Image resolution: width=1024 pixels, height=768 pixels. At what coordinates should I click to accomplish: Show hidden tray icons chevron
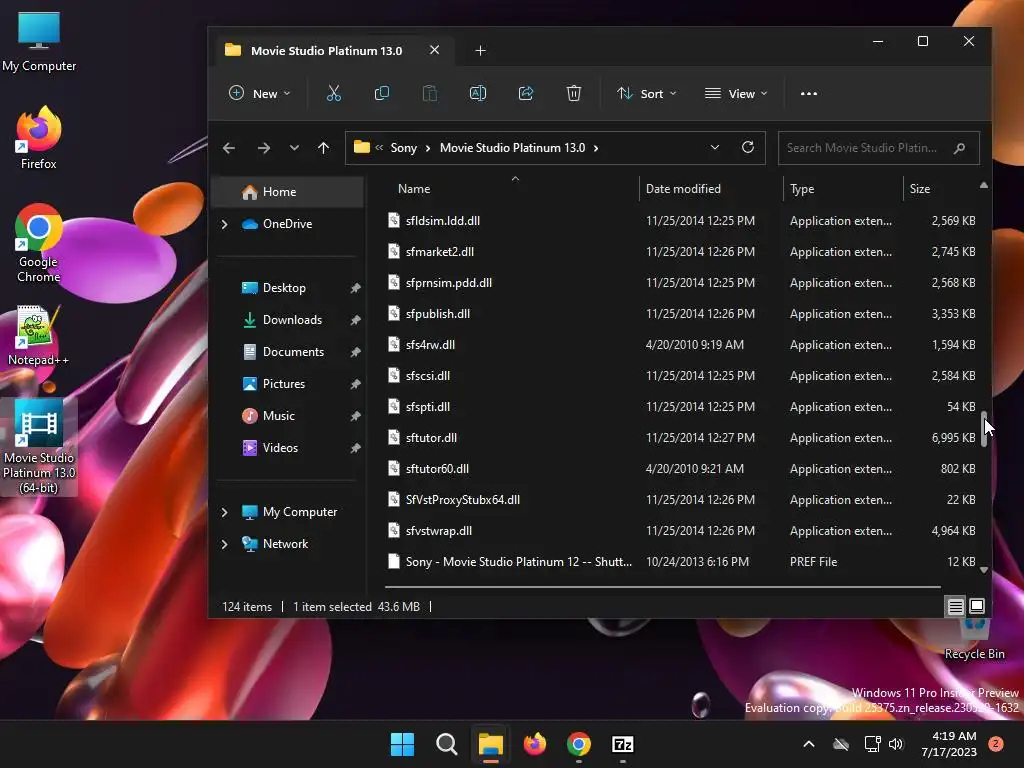pos(808,744)
